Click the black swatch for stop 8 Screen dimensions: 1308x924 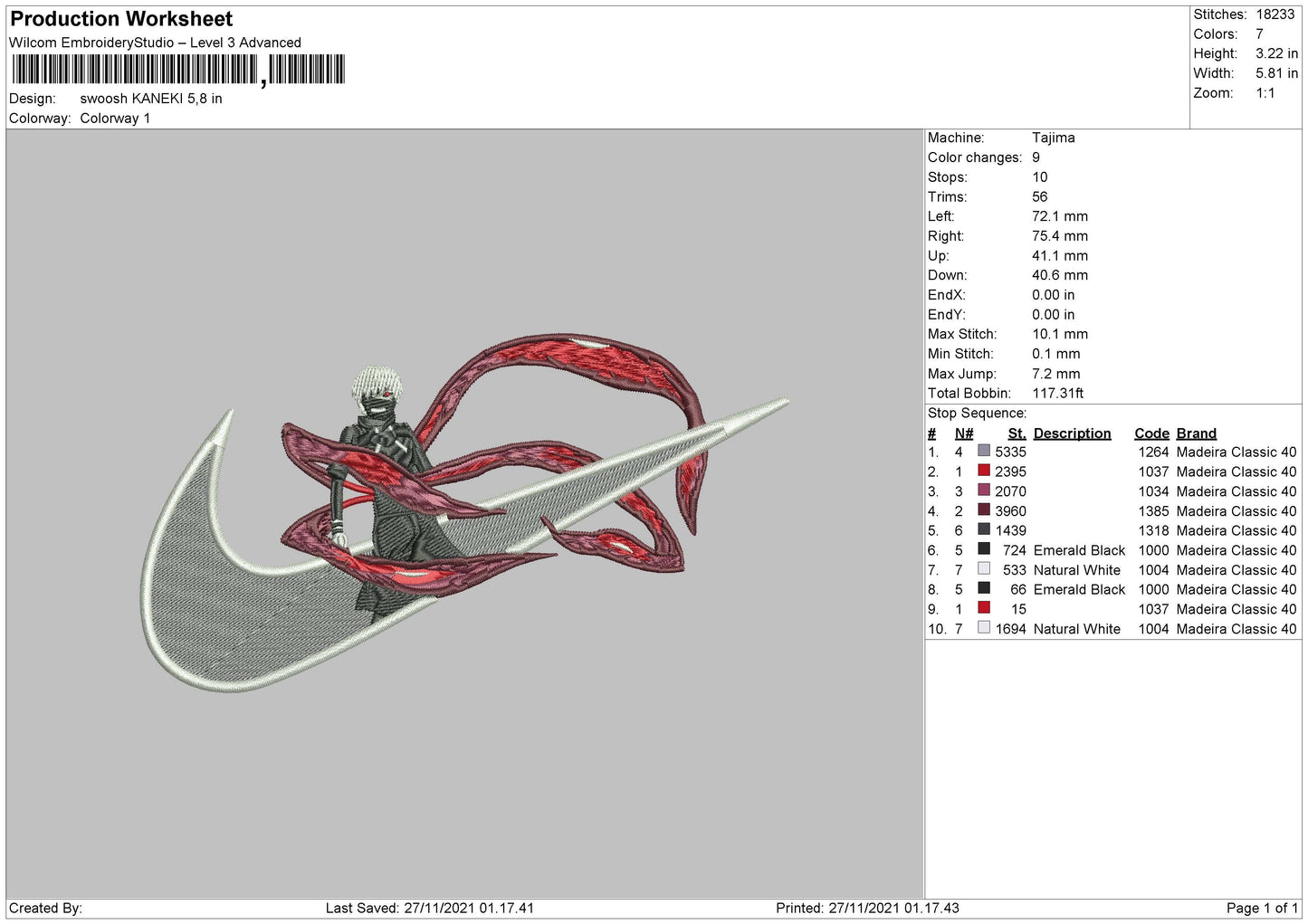(x=984, y=588)
